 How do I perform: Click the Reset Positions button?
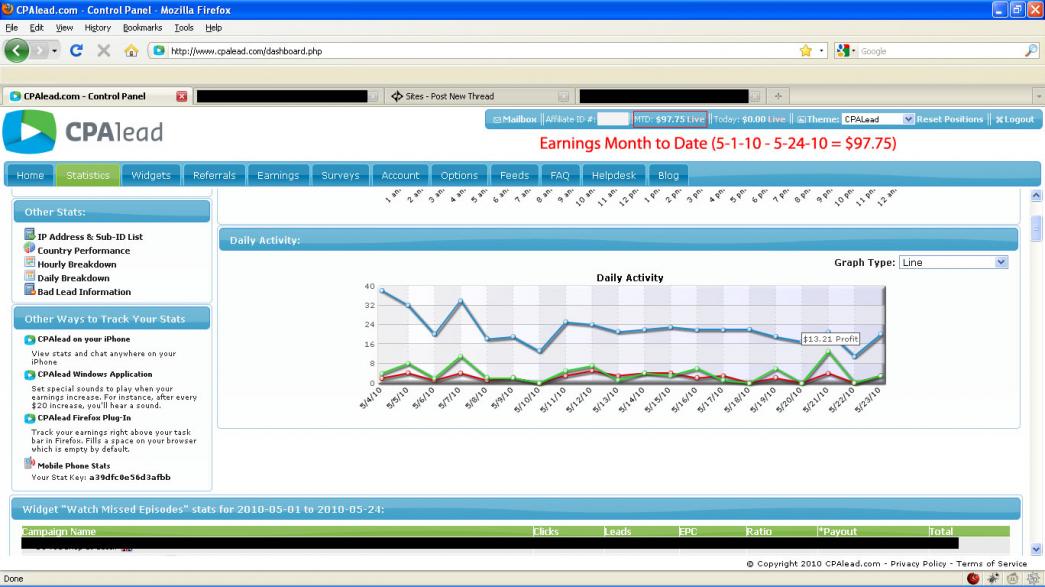coord(950,119)
